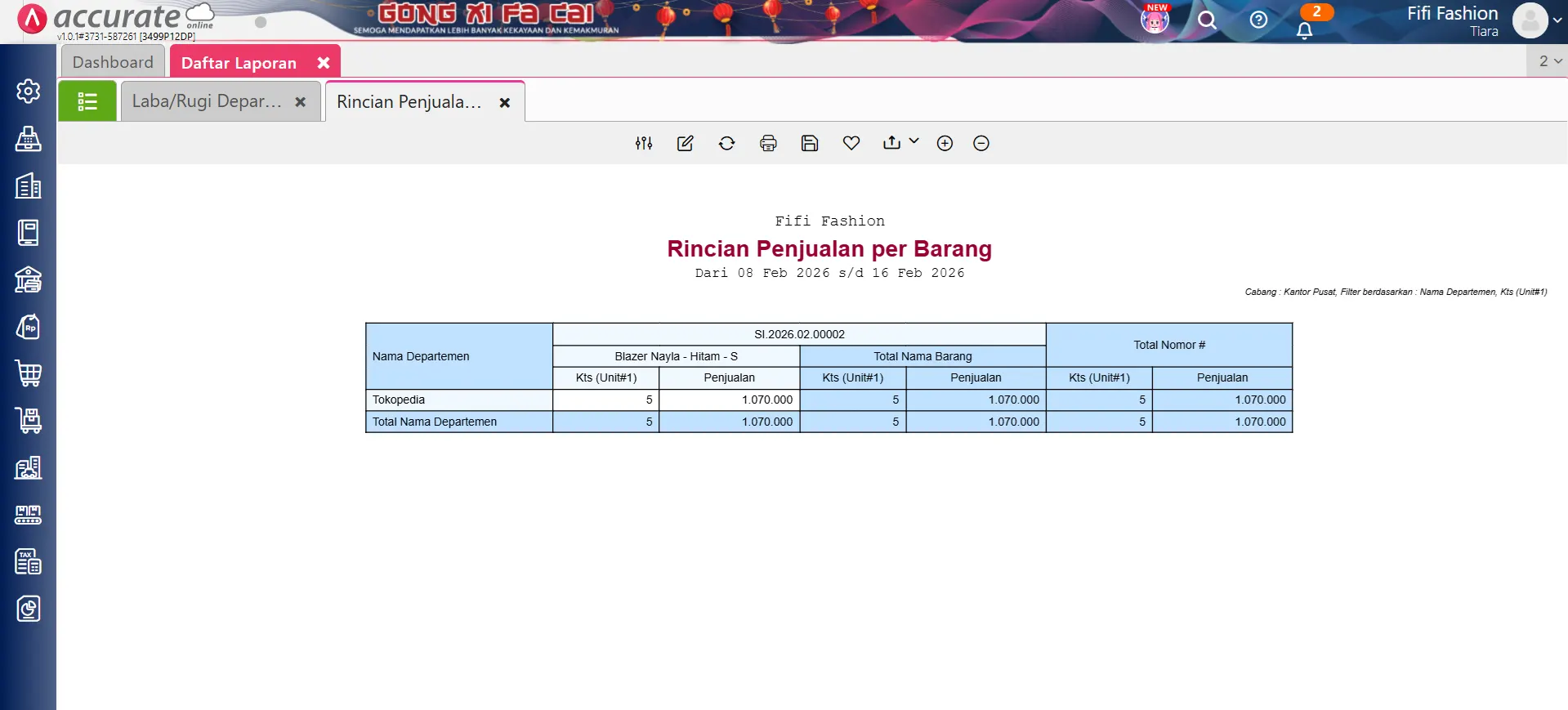Viewport: 1568px width, 710px height.
Task: Mark report as favorite with heart icon
Action: [x=851, y=144]
